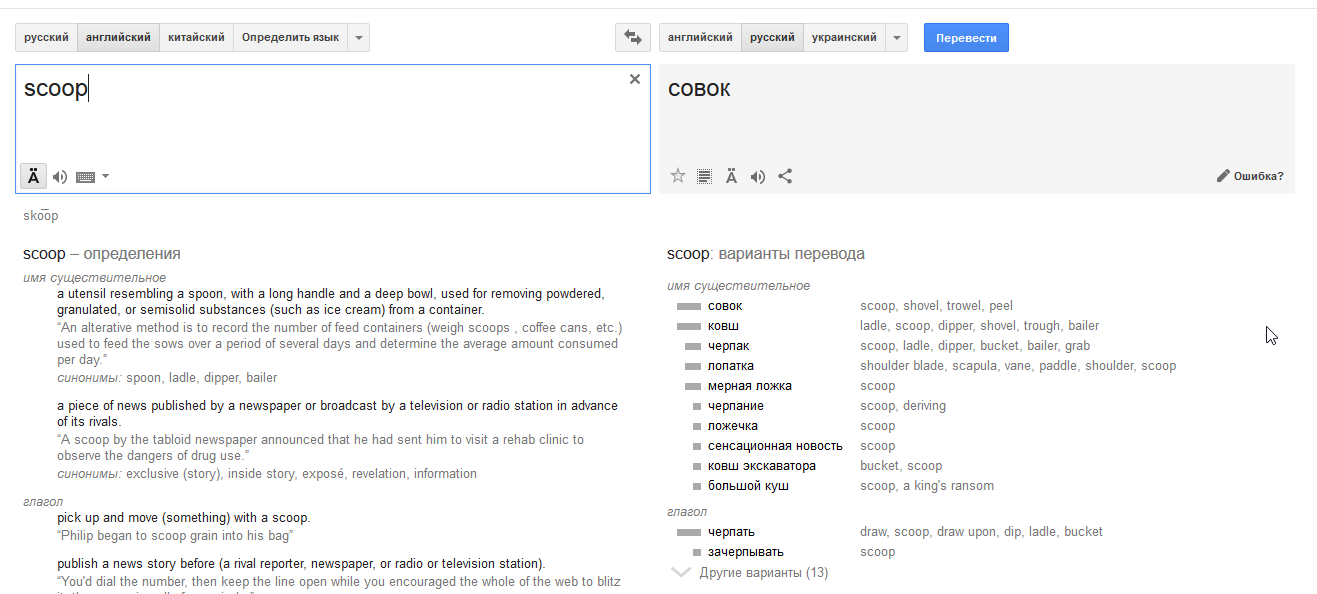Select all translated text icon
The width and height of the screenshot is (1317, 594).
point(705,176)
